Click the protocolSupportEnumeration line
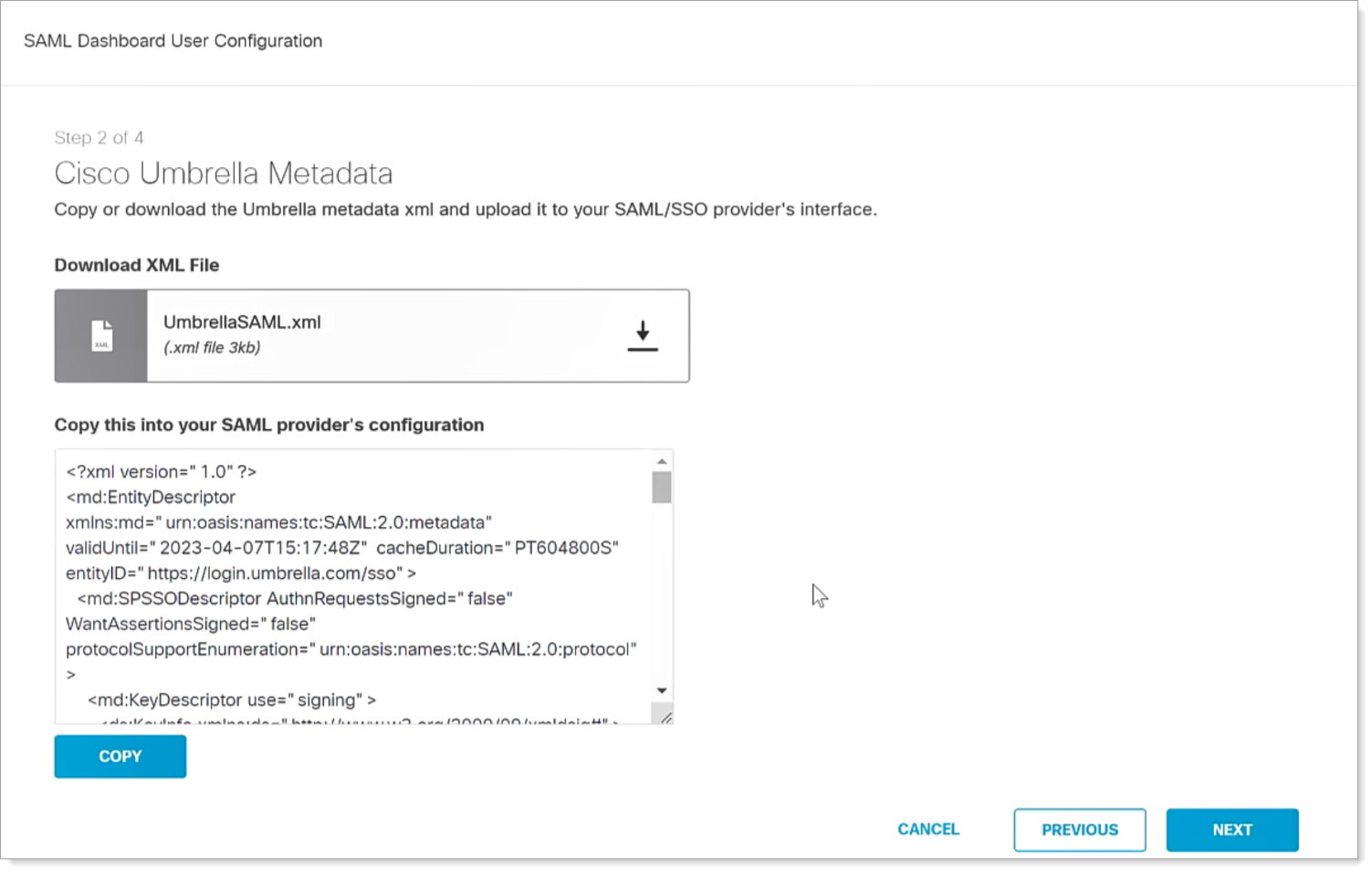Image resolution: width=1372 pixels, height=873 pixels. point(351,649)
